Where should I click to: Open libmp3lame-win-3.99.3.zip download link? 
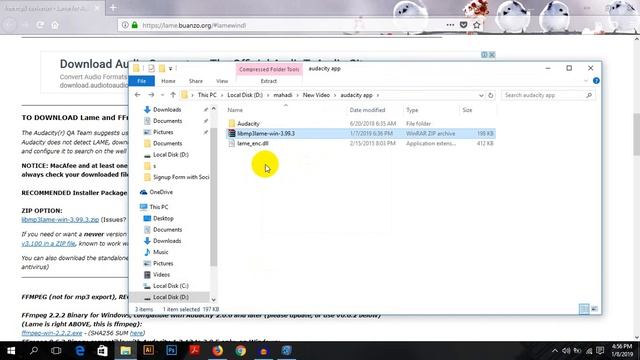tap(60, 220)
